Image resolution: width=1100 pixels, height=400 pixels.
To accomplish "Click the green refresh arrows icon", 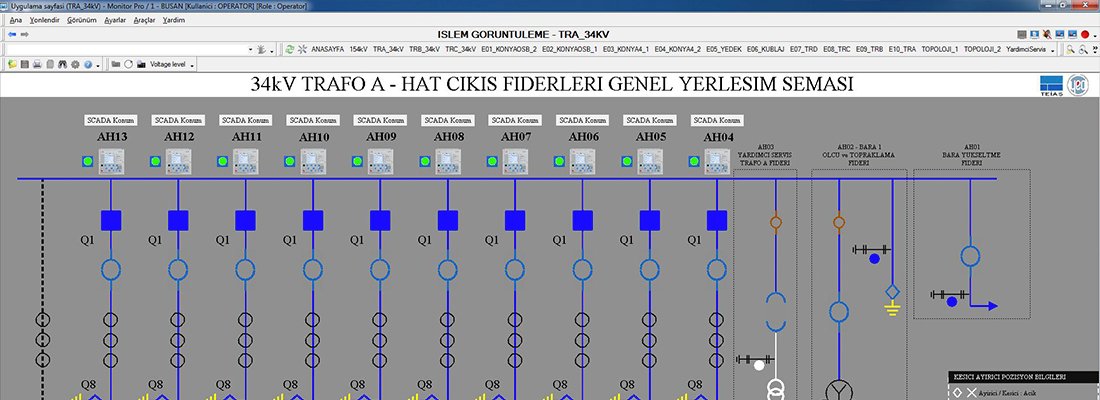I will coord(290,49).
